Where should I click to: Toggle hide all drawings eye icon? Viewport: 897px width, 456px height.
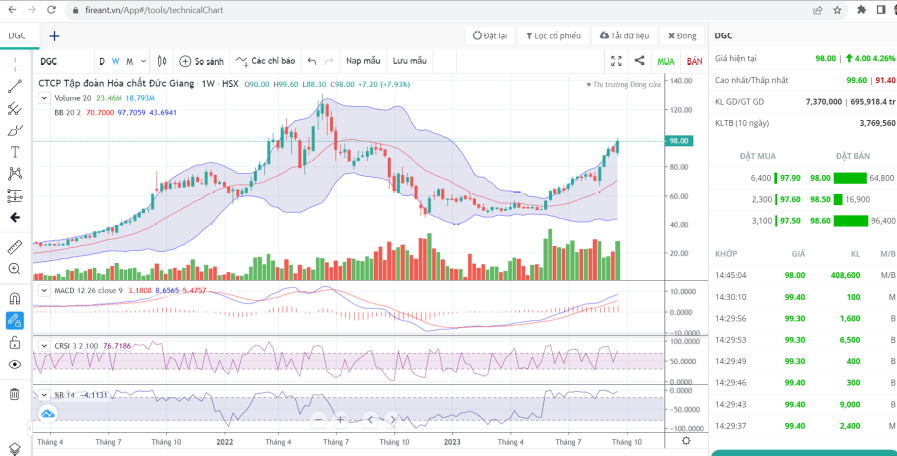[x=15, y=365]
